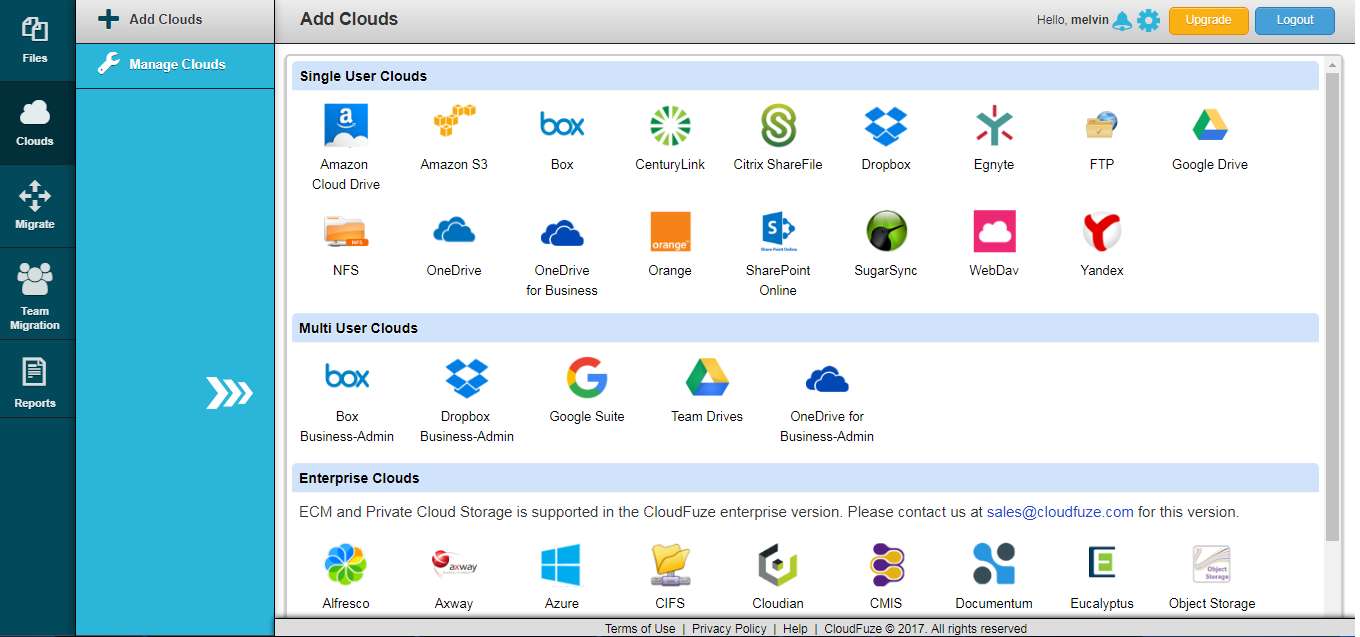Go to the Files section

point(35,40)
